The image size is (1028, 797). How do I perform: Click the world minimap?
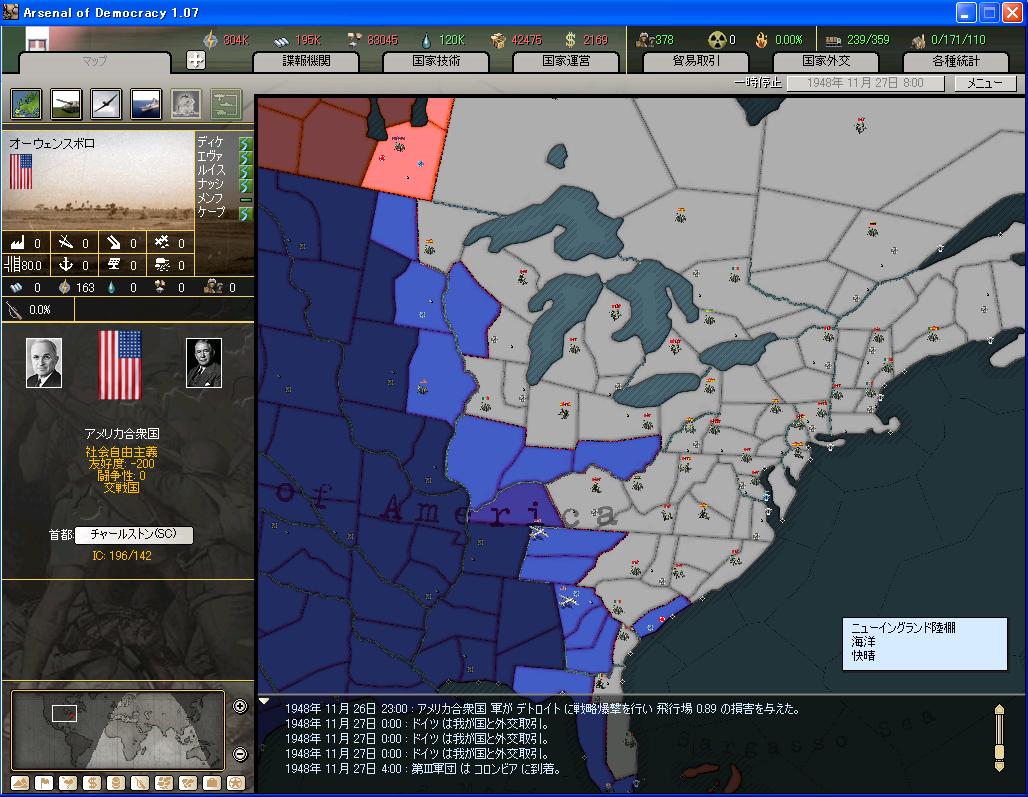[x=118, y=730]
